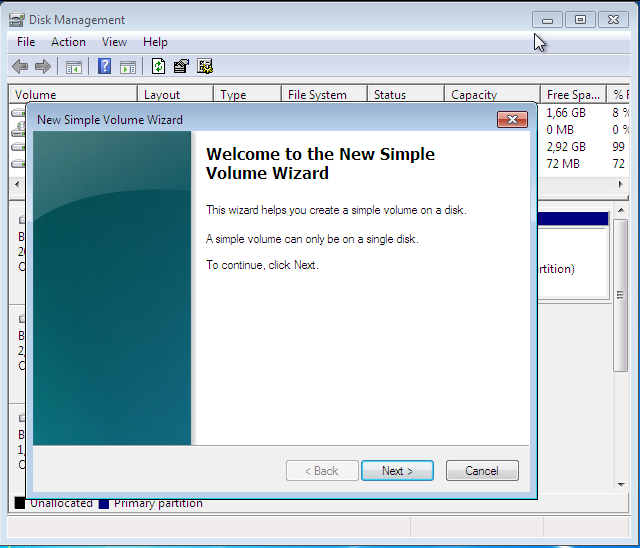
Task: Sort by the Capacity column header
Action: click(x=490, y=95)
